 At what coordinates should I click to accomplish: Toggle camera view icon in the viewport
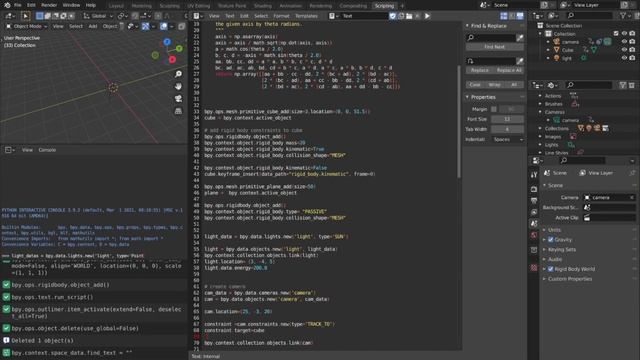coord(178,99)
